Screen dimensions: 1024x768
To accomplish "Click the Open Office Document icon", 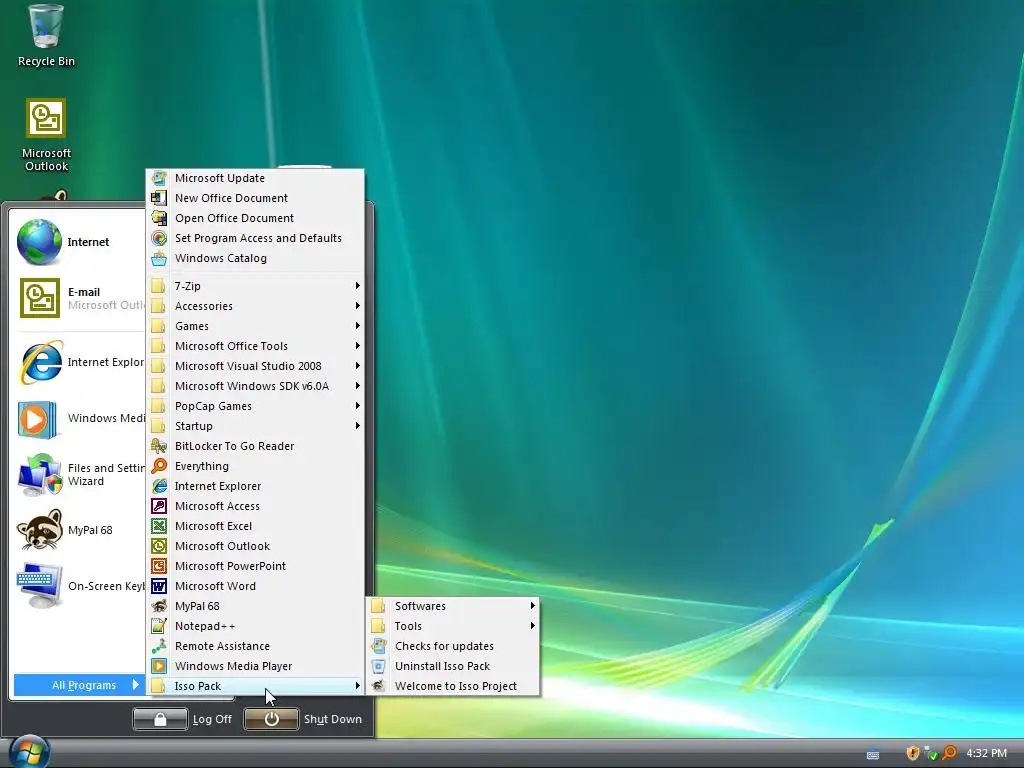I will 159,218.
